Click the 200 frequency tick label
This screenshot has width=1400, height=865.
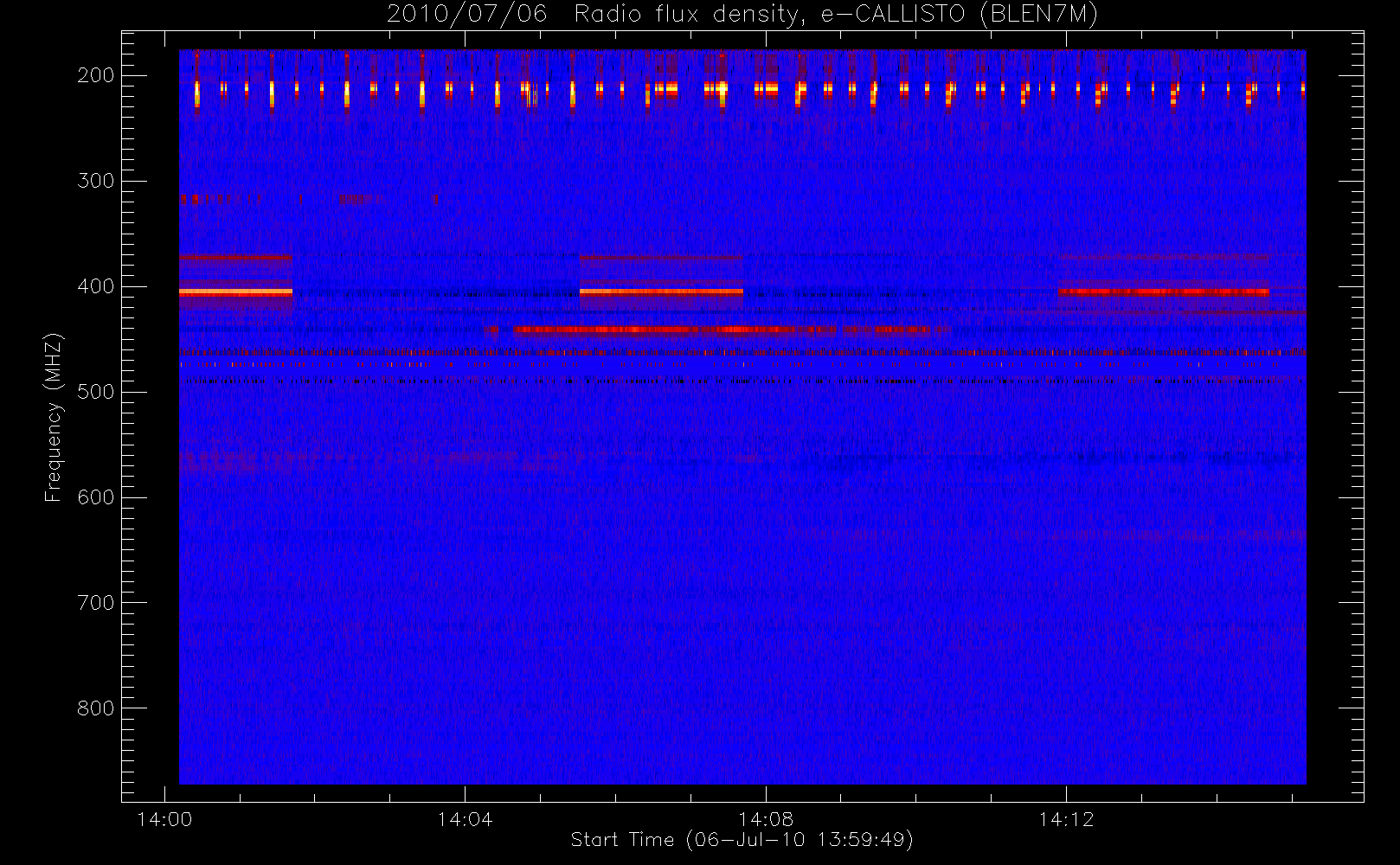96,75
